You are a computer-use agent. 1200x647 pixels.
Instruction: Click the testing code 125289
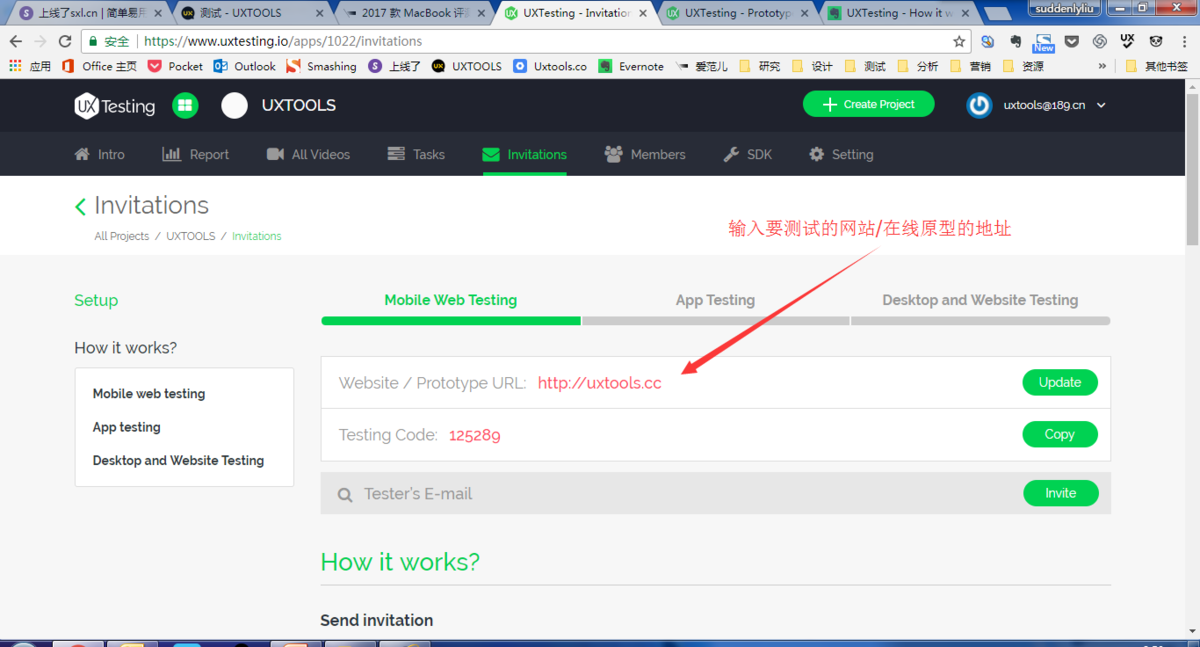pos(475,435)
